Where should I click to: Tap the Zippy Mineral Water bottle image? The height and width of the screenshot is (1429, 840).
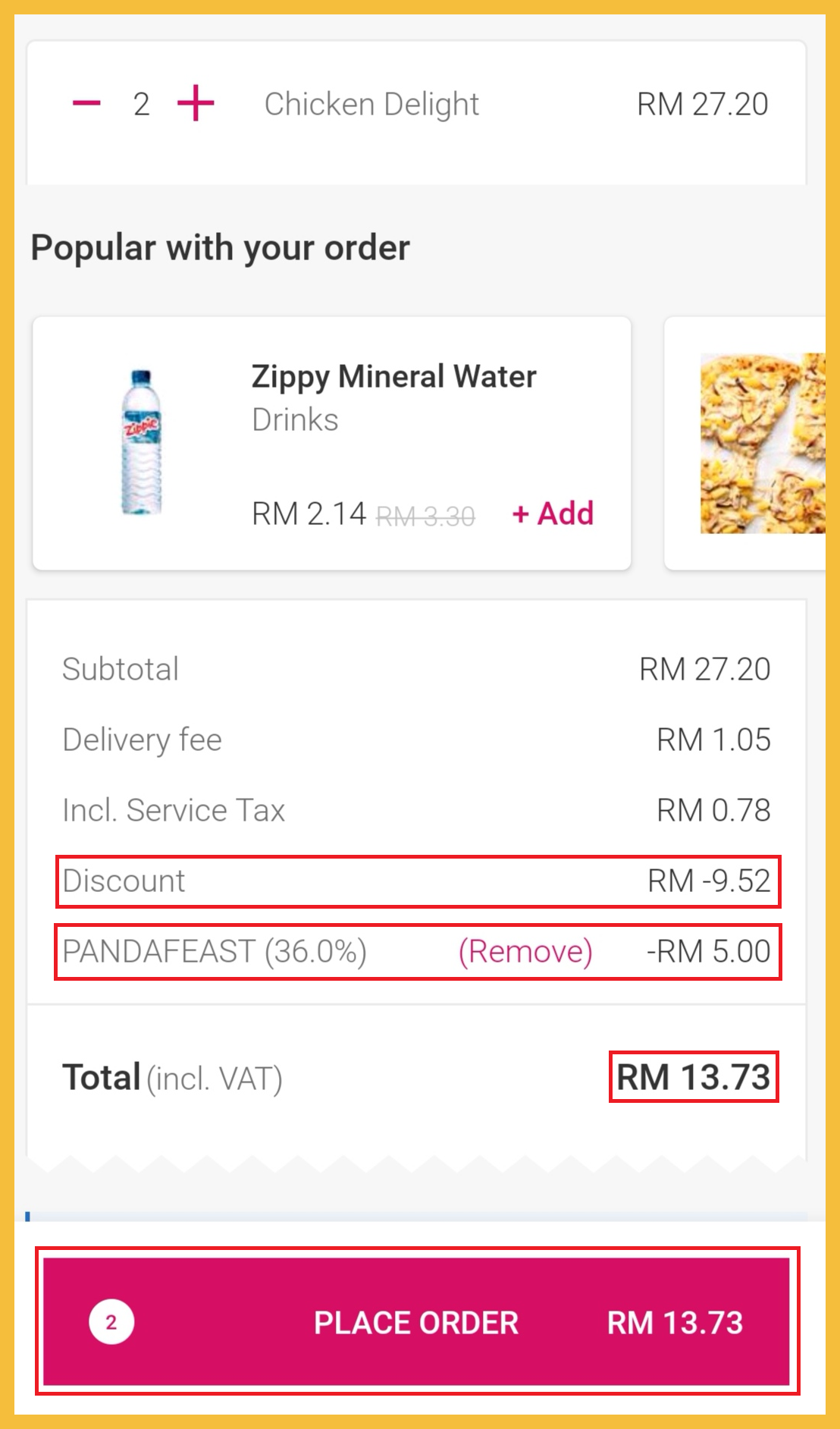[142, 442]
